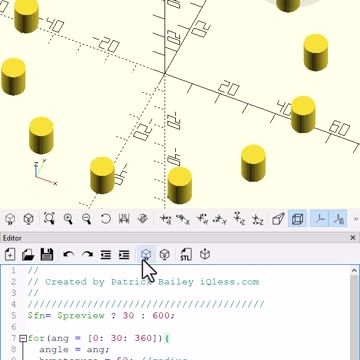Open a file with the folder icon

click(28, 255)
